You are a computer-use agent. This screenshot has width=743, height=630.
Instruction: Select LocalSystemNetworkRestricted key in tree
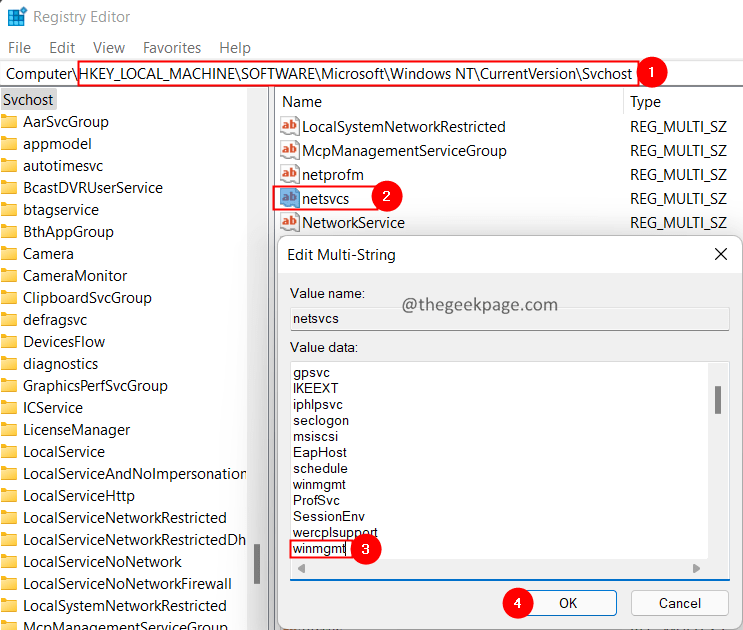[x=125, y=606]
